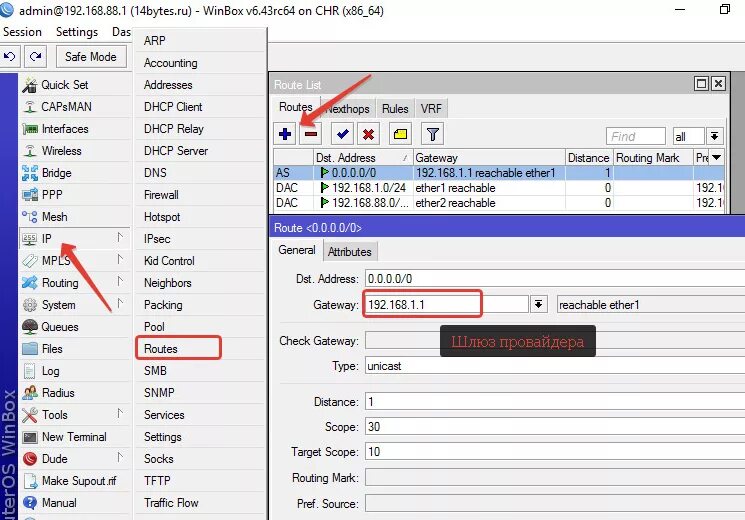Switch to VRF tab
745x520 pixels.
pyautogui.click(x=431, y=109)
